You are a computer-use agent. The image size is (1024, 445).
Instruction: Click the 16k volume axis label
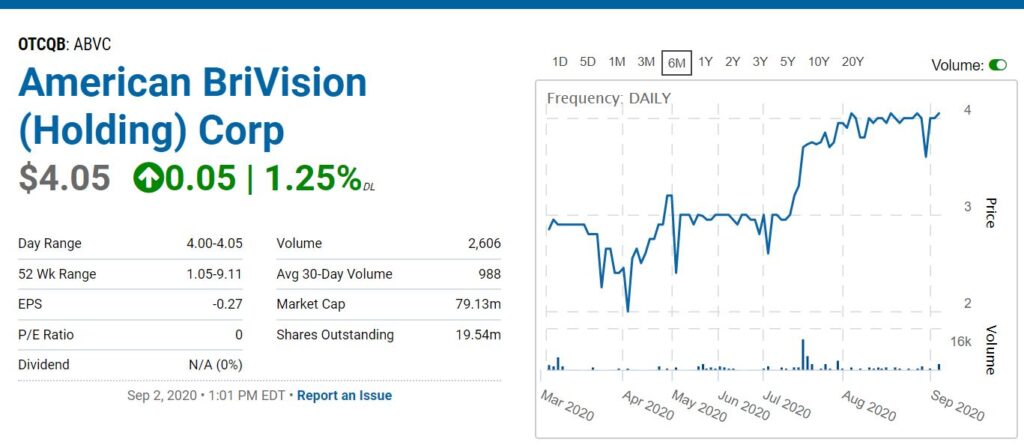click(x=961, y=342)
